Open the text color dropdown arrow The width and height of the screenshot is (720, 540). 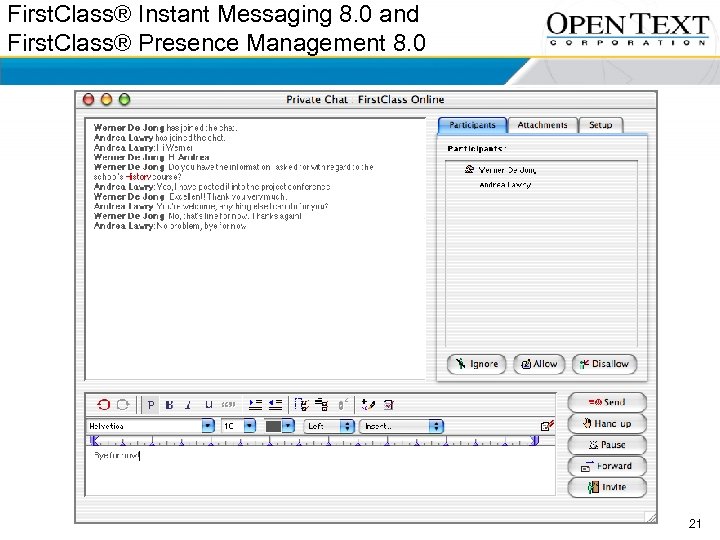(288, 426)
